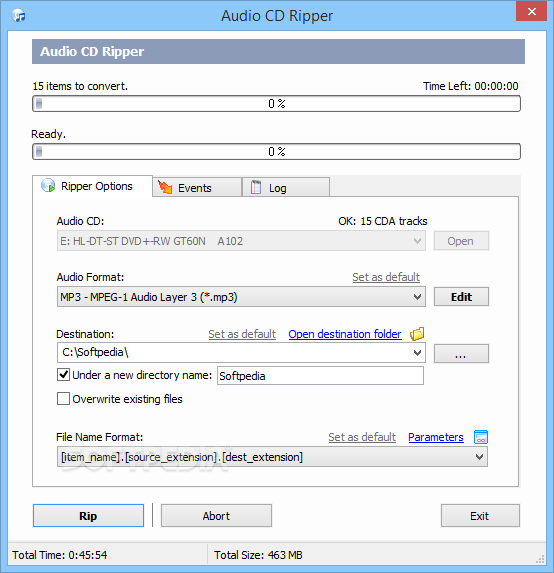The height and width of the screenshot is (573, 554).
Task: Click Set as default for Destination
Action: [x=242, y=334]
